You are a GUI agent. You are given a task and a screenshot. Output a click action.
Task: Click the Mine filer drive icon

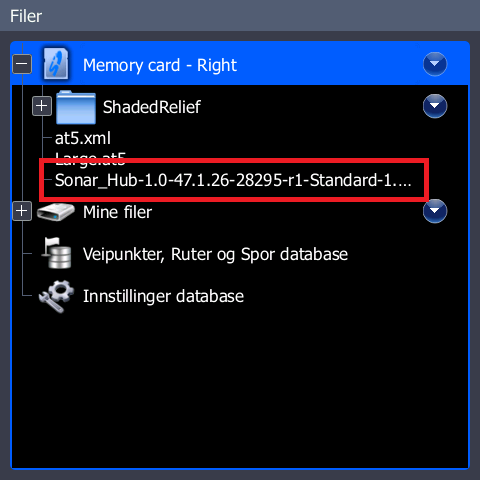56,212
